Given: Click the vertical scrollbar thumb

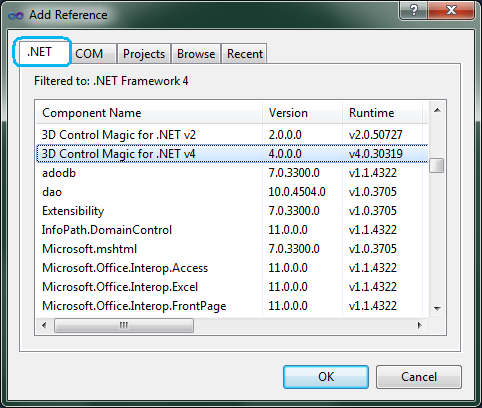Looking at the screenshot, I should [x=437, y=166].
